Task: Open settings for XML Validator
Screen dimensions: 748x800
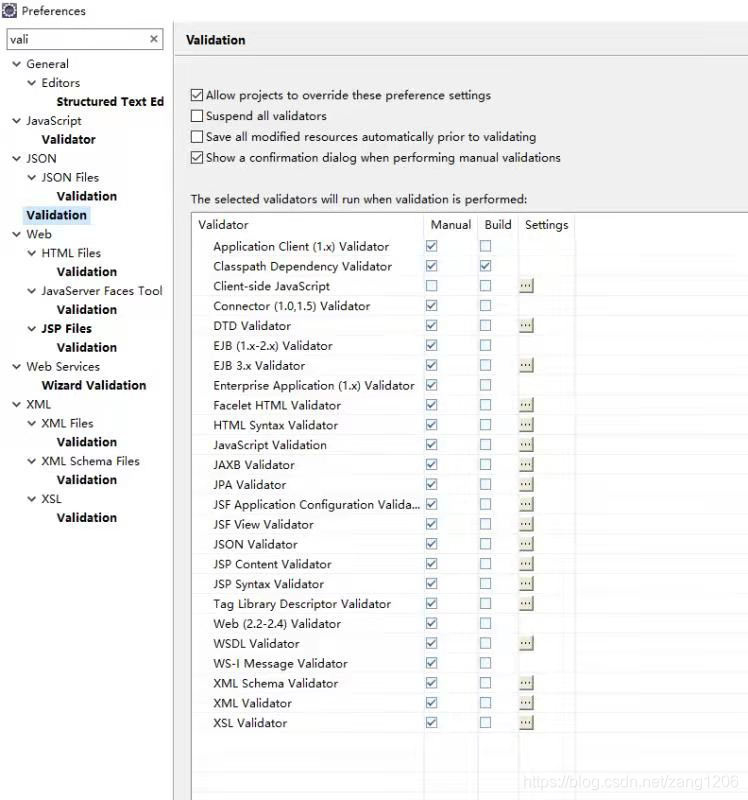Action: 526,703
